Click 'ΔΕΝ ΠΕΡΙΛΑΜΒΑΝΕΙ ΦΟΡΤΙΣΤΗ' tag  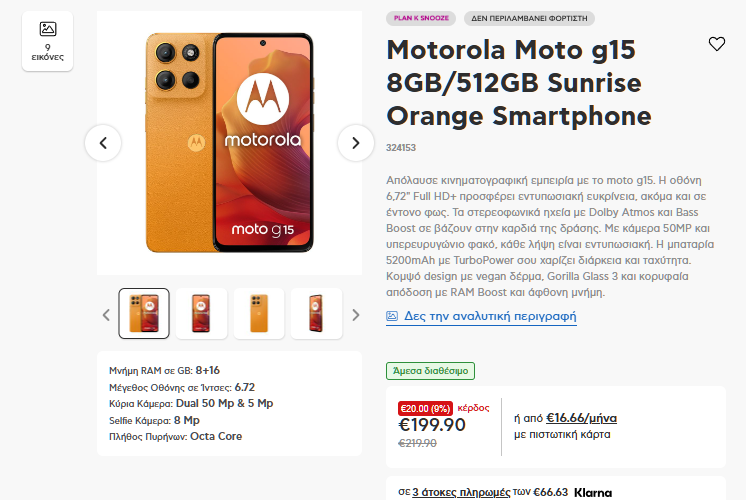coord(529,18)
